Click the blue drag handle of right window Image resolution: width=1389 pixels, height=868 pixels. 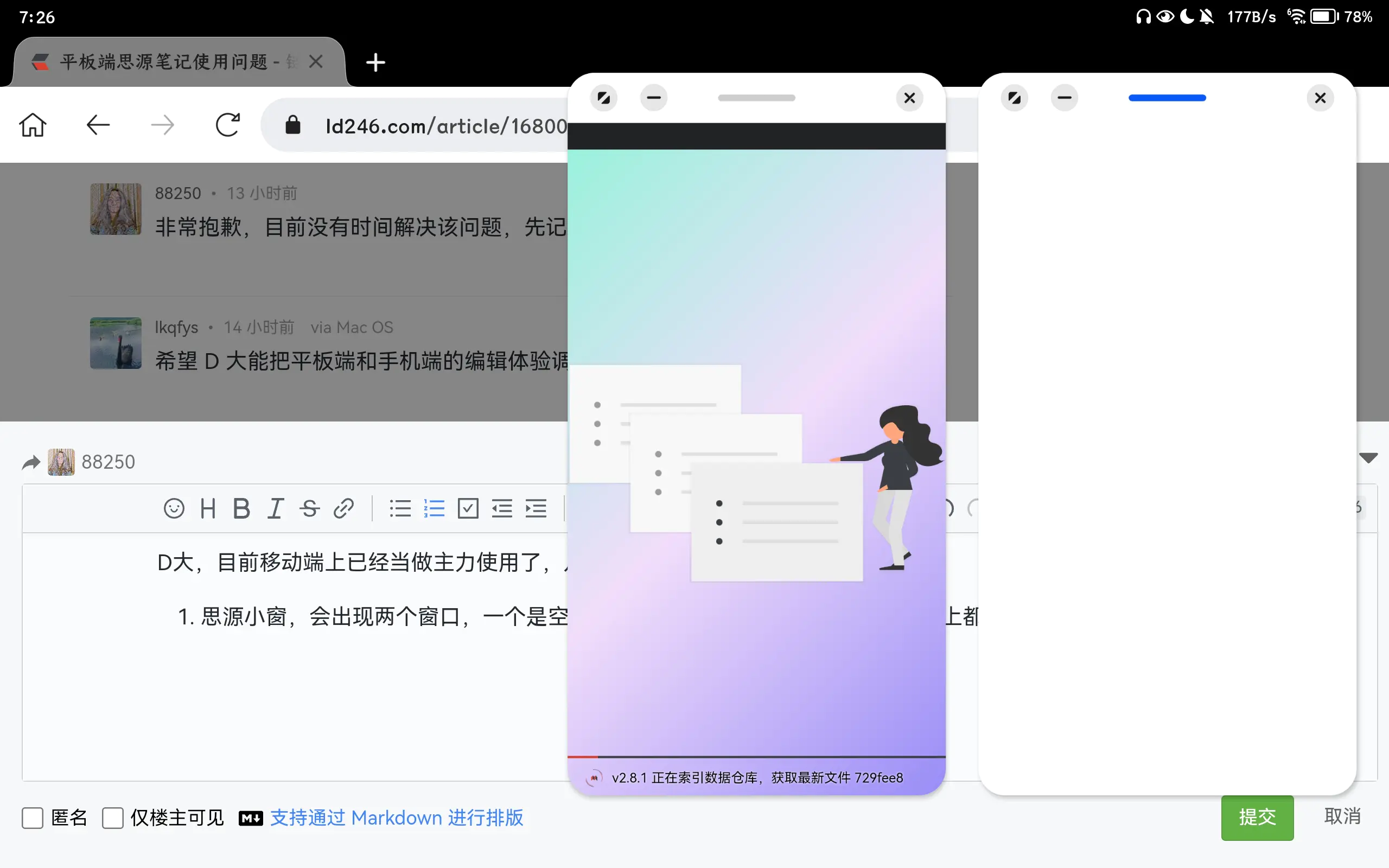click(1167, 98)
